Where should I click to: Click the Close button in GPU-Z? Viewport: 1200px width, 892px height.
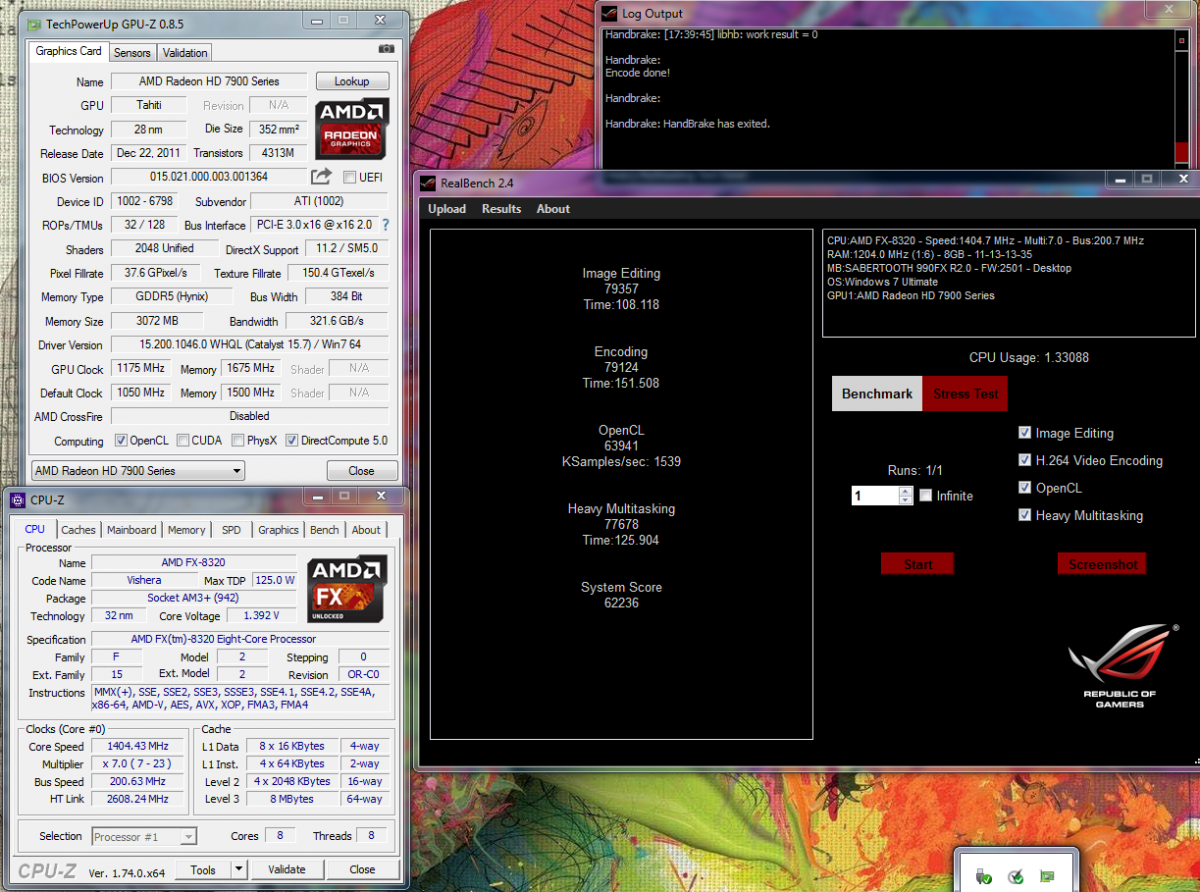coord(361,471)
